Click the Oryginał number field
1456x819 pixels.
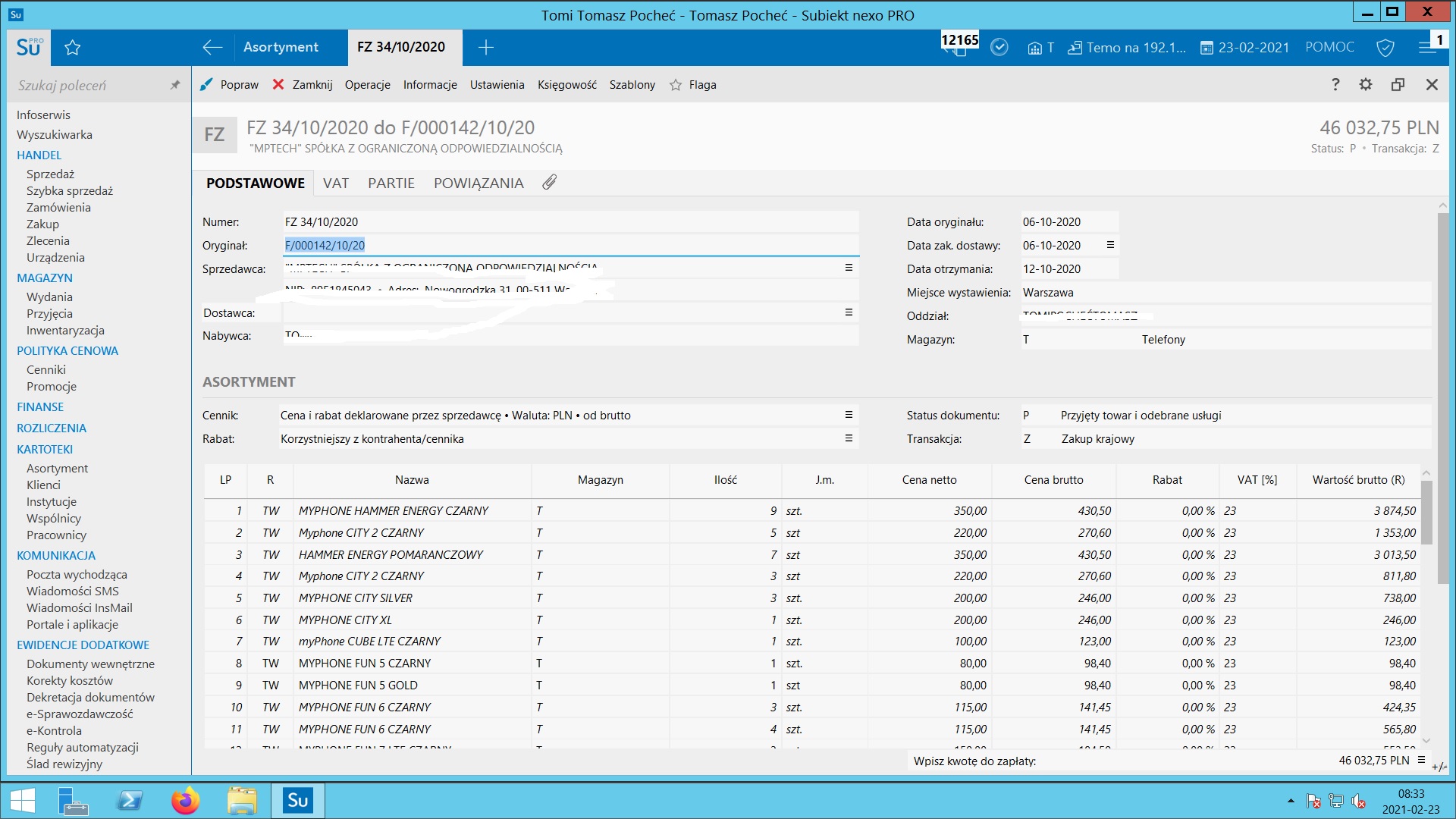pos(570,245)
